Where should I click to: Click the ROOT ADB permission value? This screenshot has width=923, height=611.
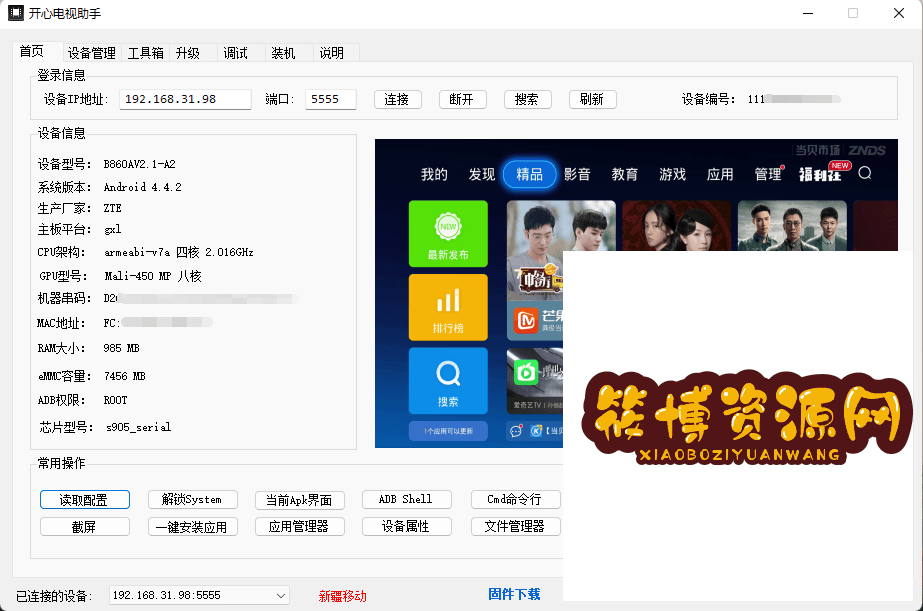[115, 400]
